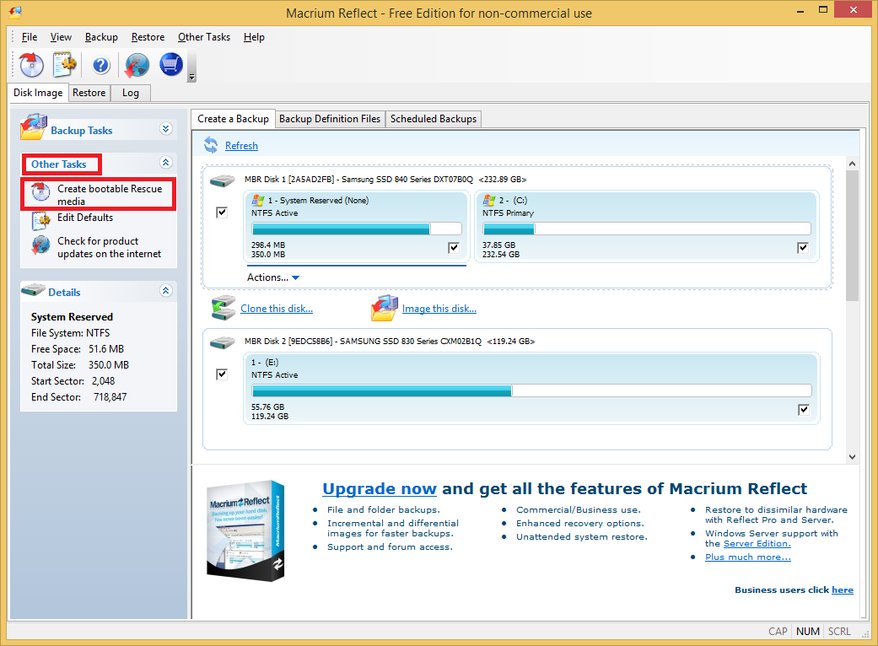Open the File menu
Viewport: 878px width, 646px height.
coord(30,37)
